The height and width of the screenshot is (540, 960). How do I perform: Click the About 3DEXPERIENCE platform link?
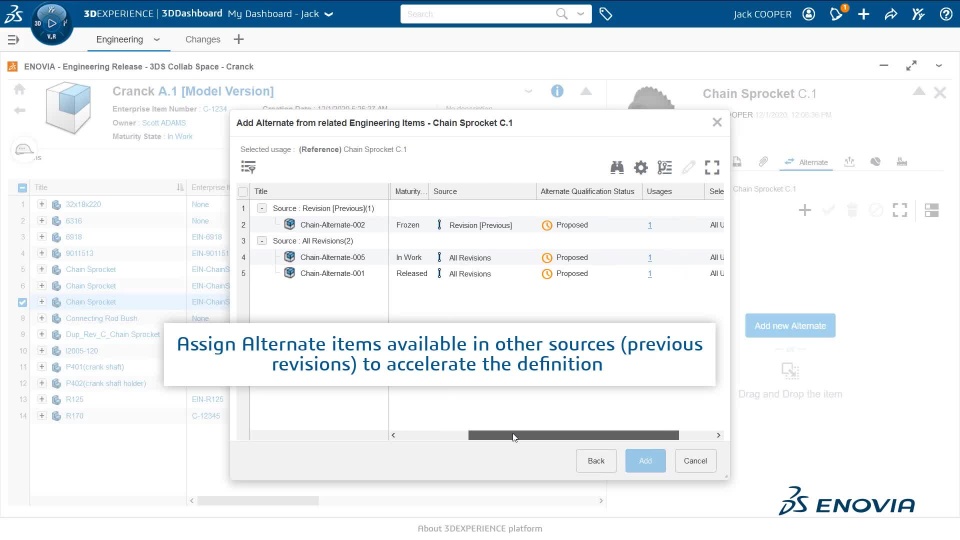(480, 528)
